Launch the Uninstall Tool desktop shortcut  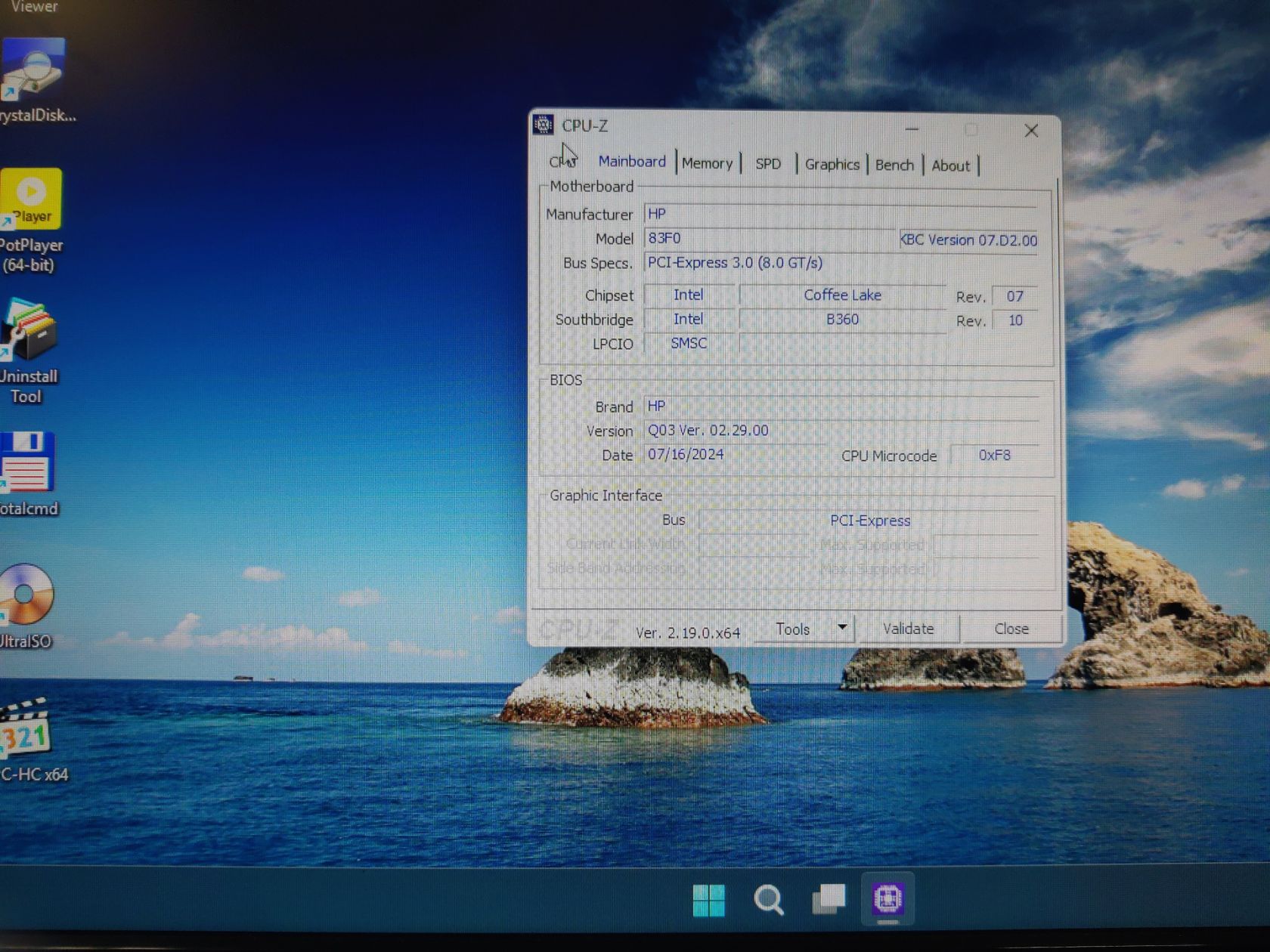point(29,352)
